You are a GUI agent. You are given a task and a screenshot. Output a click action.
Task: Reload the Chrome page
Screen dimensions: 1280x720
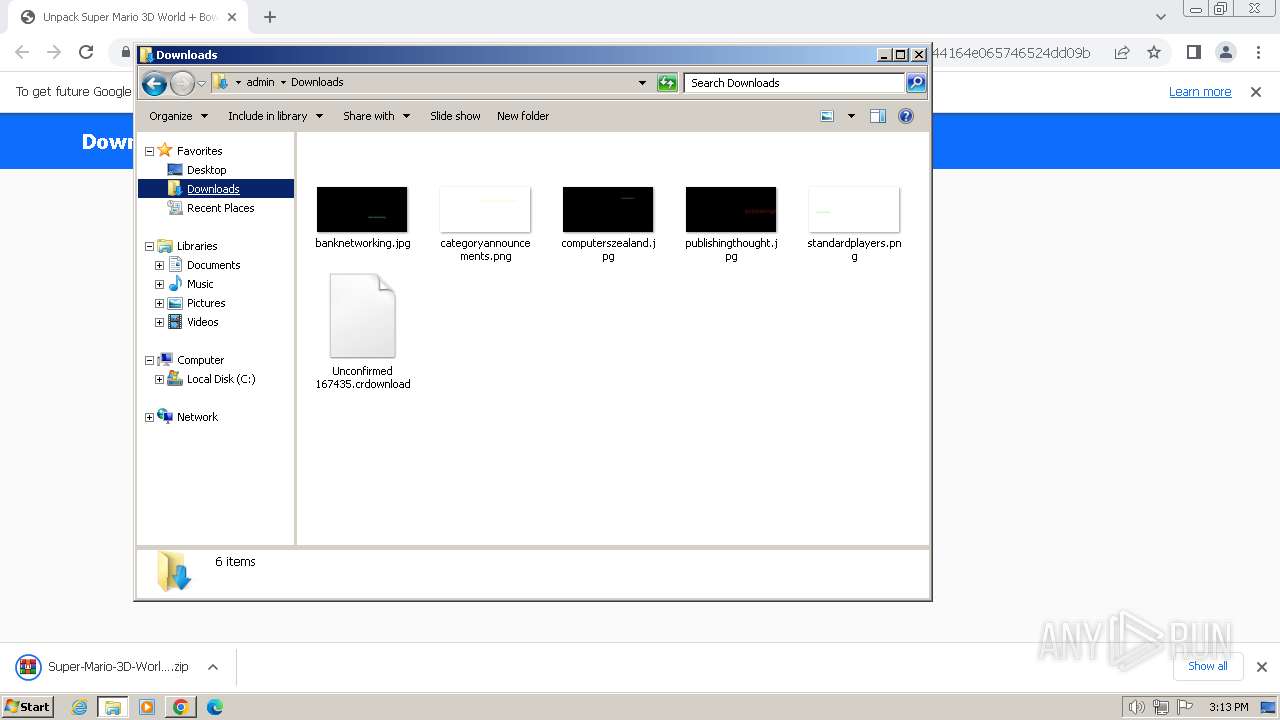(x=86, y=52)
